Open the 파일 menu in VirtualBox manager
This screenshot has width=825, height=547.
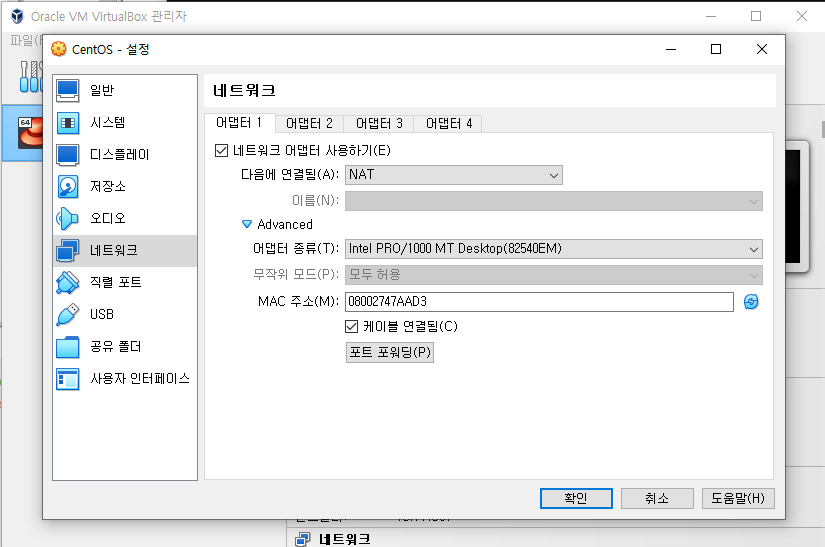tap(24, 40)
